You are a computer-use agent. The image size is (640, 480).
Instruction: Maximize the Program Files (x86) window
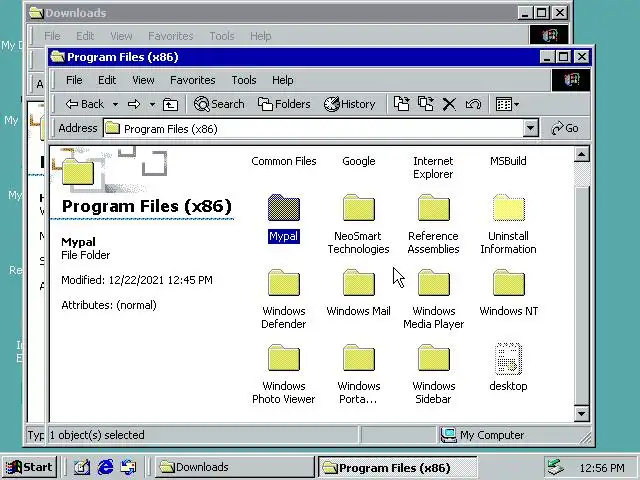[x=564, y=57]
